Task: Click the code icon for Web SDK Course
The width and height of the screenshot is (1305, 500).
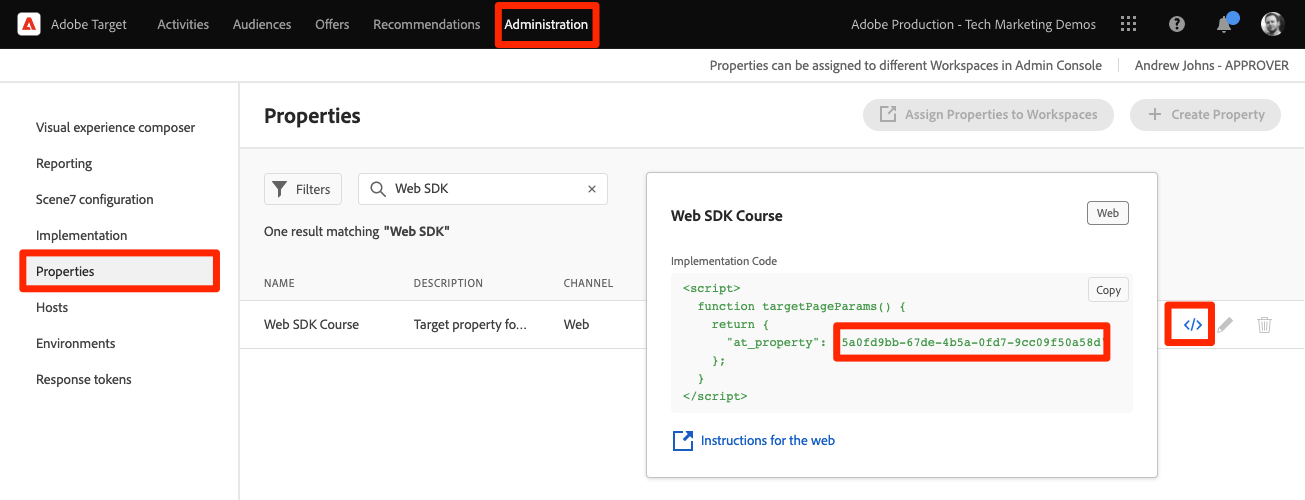Action: tap(1192, 324)
